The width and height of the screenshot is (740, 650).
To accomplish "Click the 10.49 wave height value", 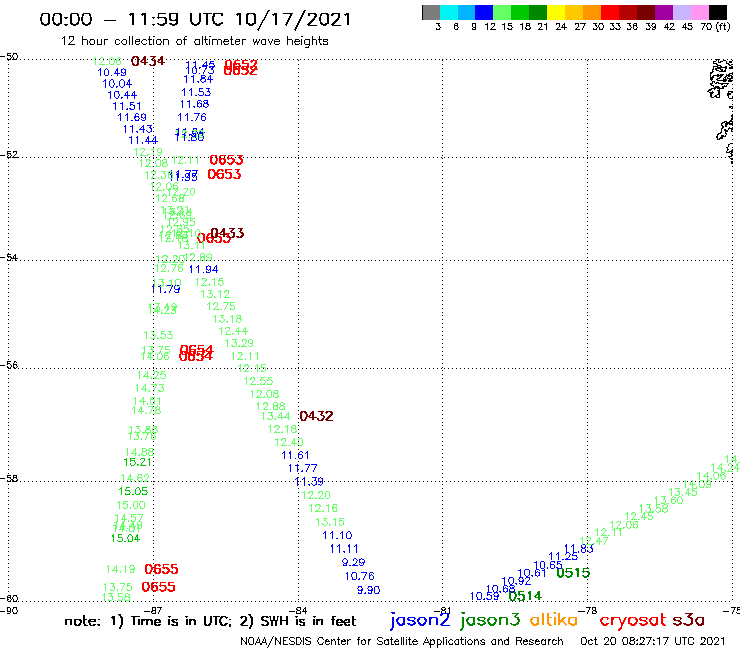I will coord(112,72).
